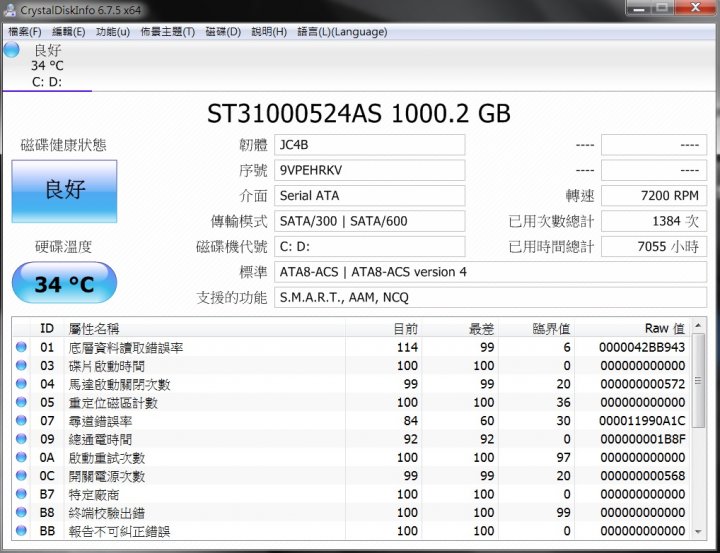Image resolution: width=720 pixels, height=553 pixels.
Task: Select the row 報告不可糾正錯誤
Action: (351, 531)
